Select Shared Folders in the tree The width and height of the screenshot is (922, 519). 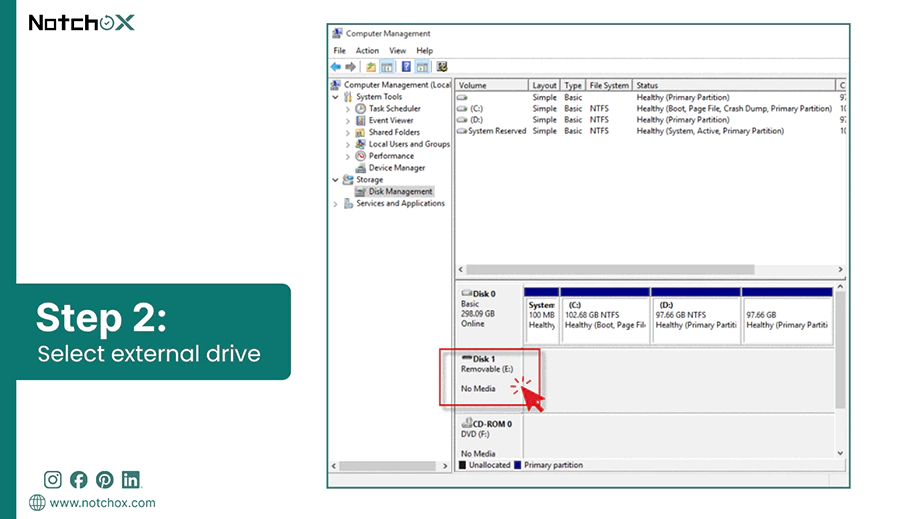click(x=394, y=132)
